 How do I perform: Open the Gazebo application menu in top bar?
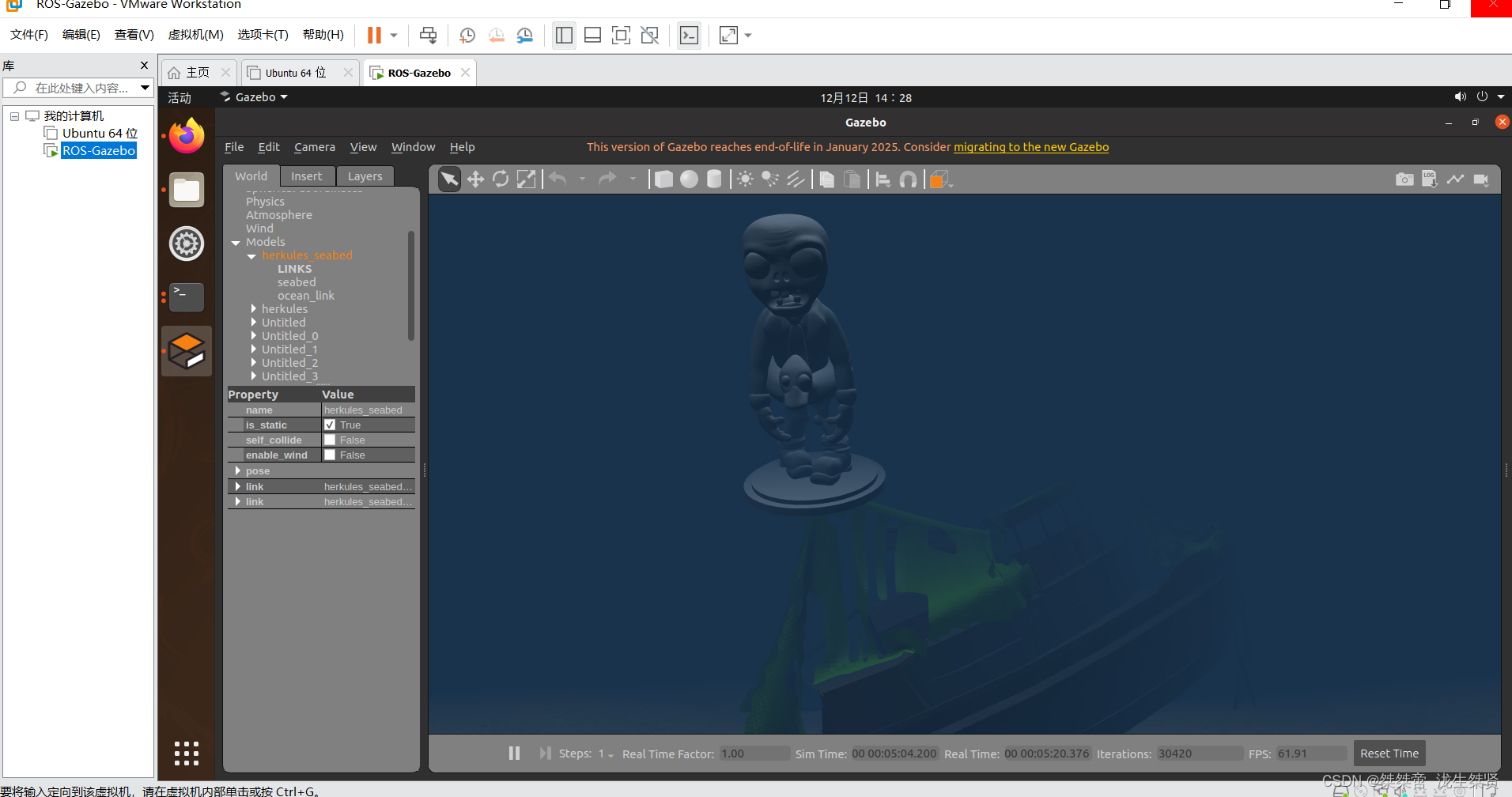point(254,97)
